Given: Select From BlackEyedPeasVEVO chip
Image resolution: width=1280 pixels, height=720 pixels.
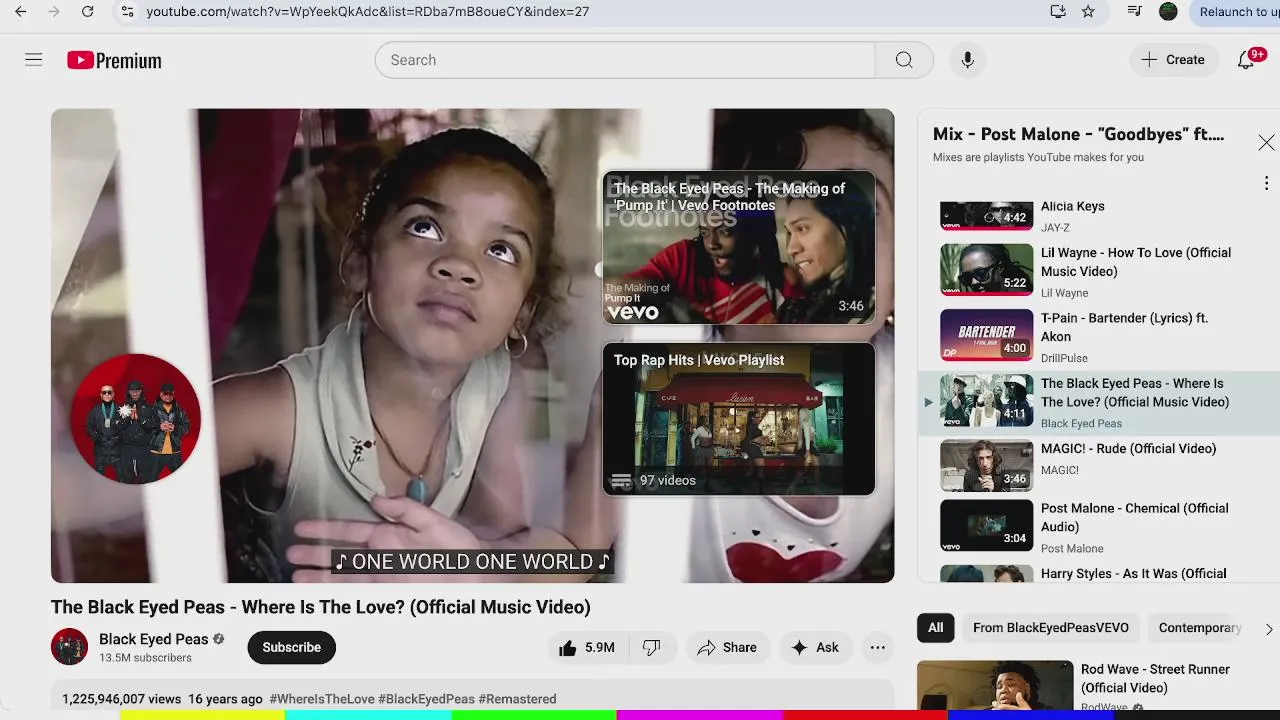Looking at the screenshot, I should [1051, 628].
